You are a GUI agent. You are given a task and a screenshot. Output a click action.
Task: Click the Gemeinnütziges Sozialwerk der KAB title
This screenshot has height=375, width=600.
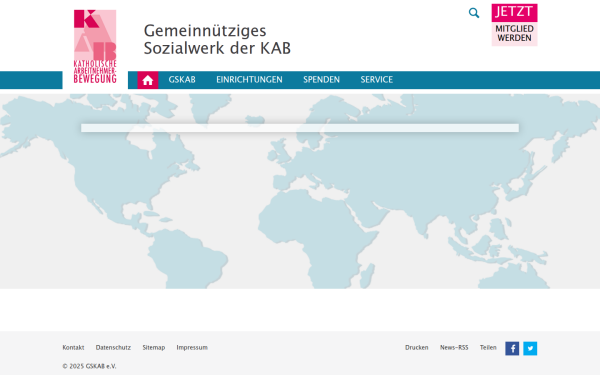(217, 39)
